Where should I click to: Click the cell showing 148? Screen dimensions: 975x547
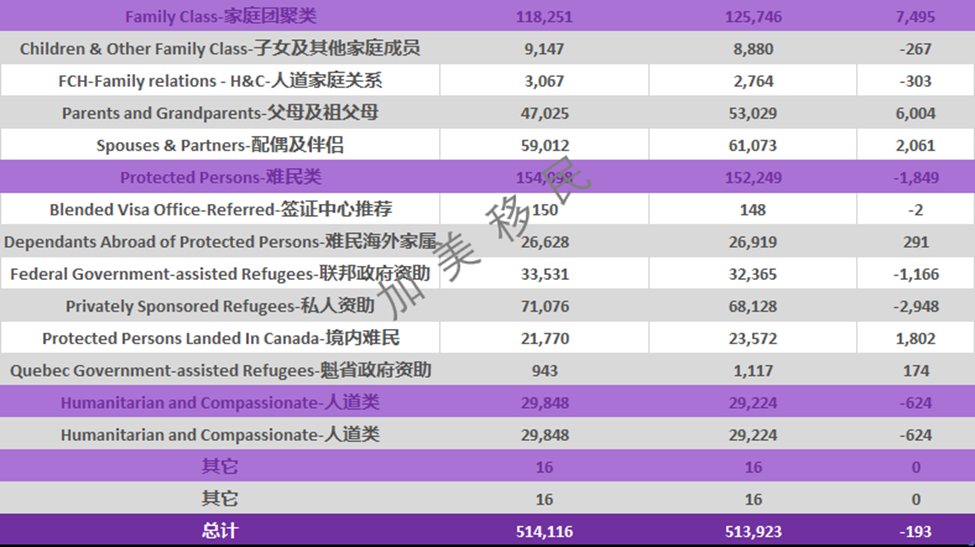[752, 210]
